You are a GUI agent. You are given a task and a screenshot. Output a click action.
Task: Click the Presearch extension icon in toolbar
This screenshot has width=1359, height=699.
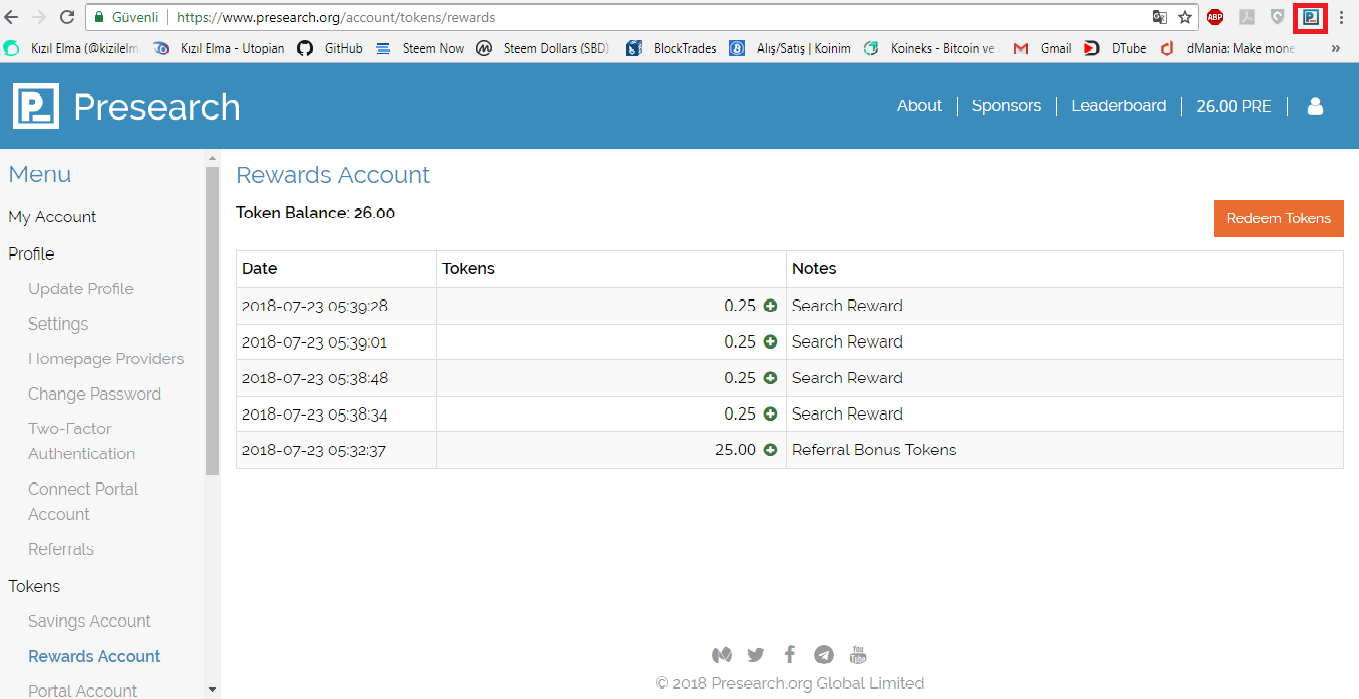[1310, 17]
